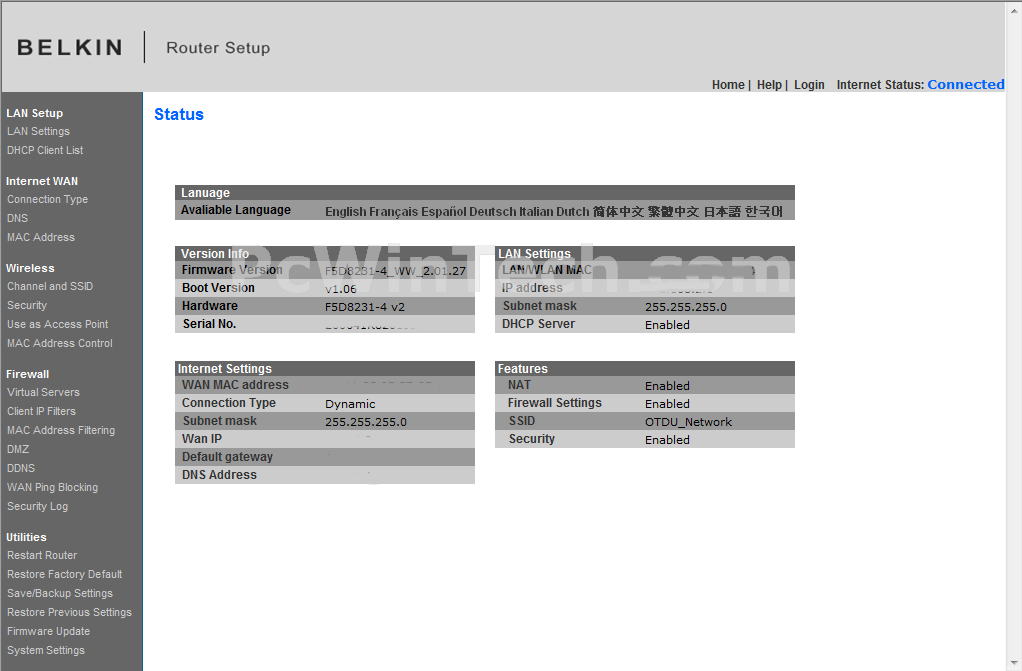Click the NAT Enabled value
1022x671 pixels.
click(x=667, y=386)
